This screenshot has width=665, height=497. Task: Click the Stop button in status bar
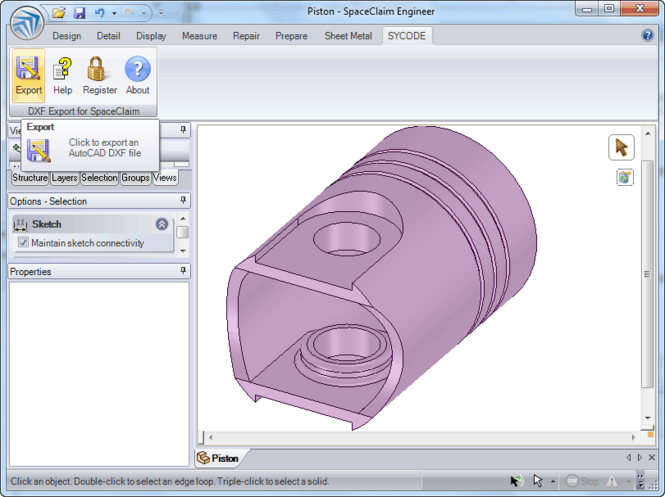tap(582, 481)
